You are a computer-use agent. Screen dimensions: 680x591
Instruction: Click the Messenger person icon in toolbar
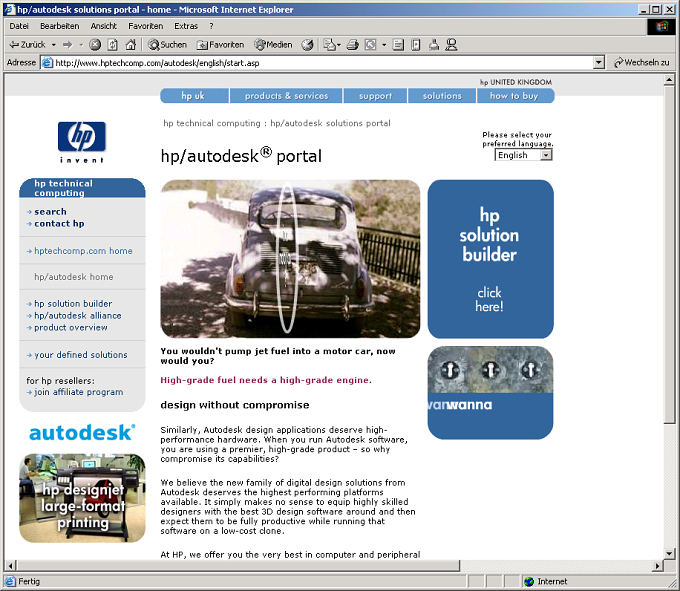(451, 45)
